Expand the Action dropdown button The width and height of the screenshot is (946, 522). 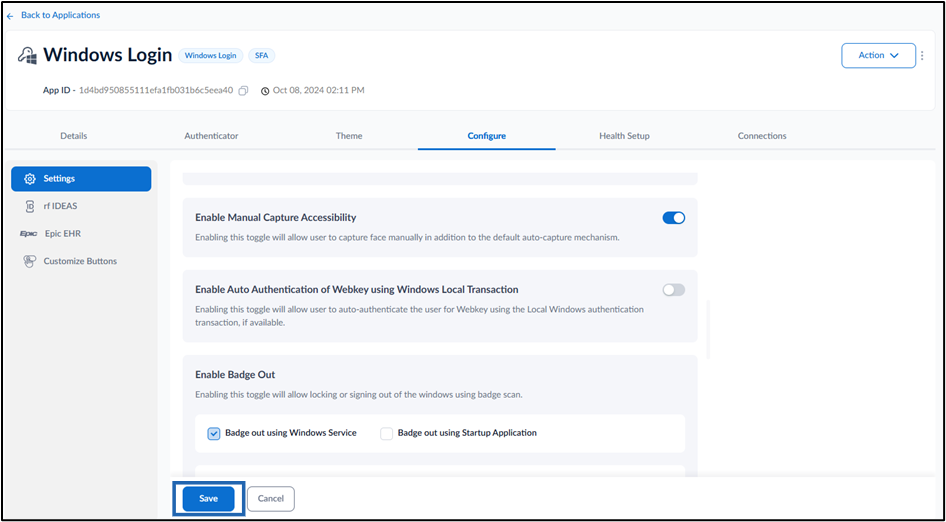click(878, 56)
